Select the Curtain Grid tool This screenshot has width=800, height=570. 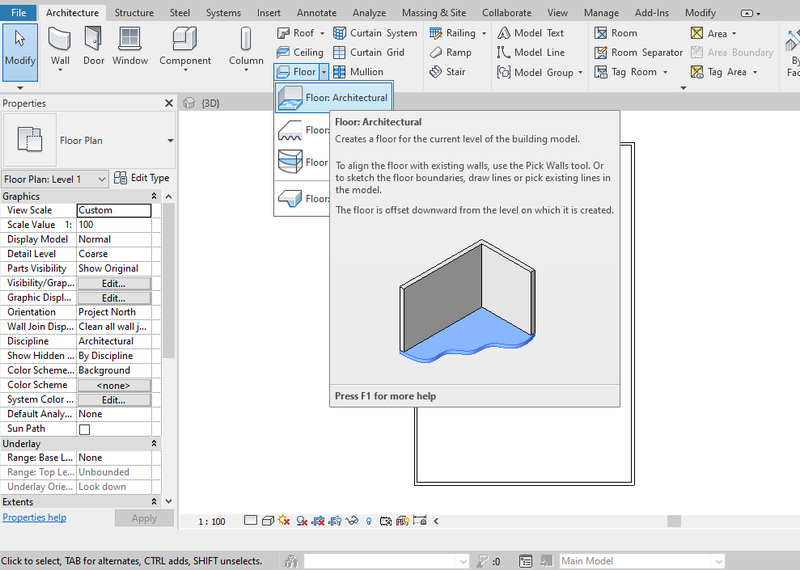pyautogui.click(x=369, y=53)
